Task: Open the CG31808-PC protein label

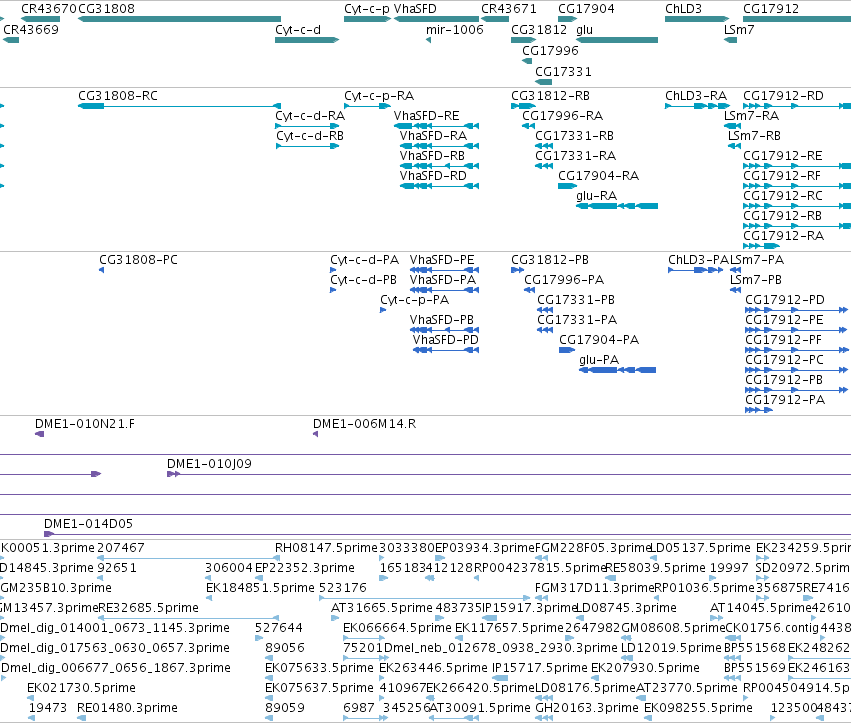Action: (138, 259)
